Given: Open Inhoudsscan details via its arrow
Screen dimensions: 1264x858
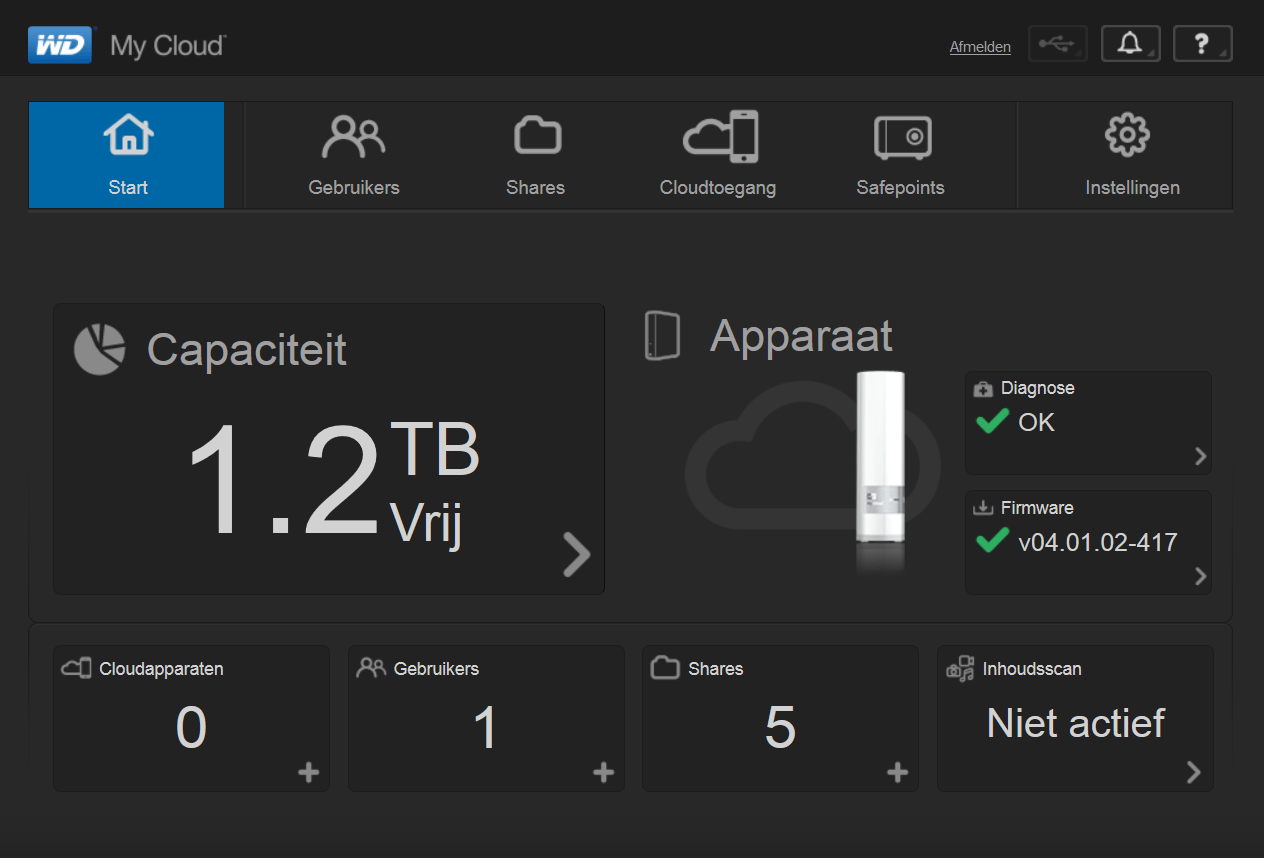Looking at the screenshot, I should pos(1192,772).
